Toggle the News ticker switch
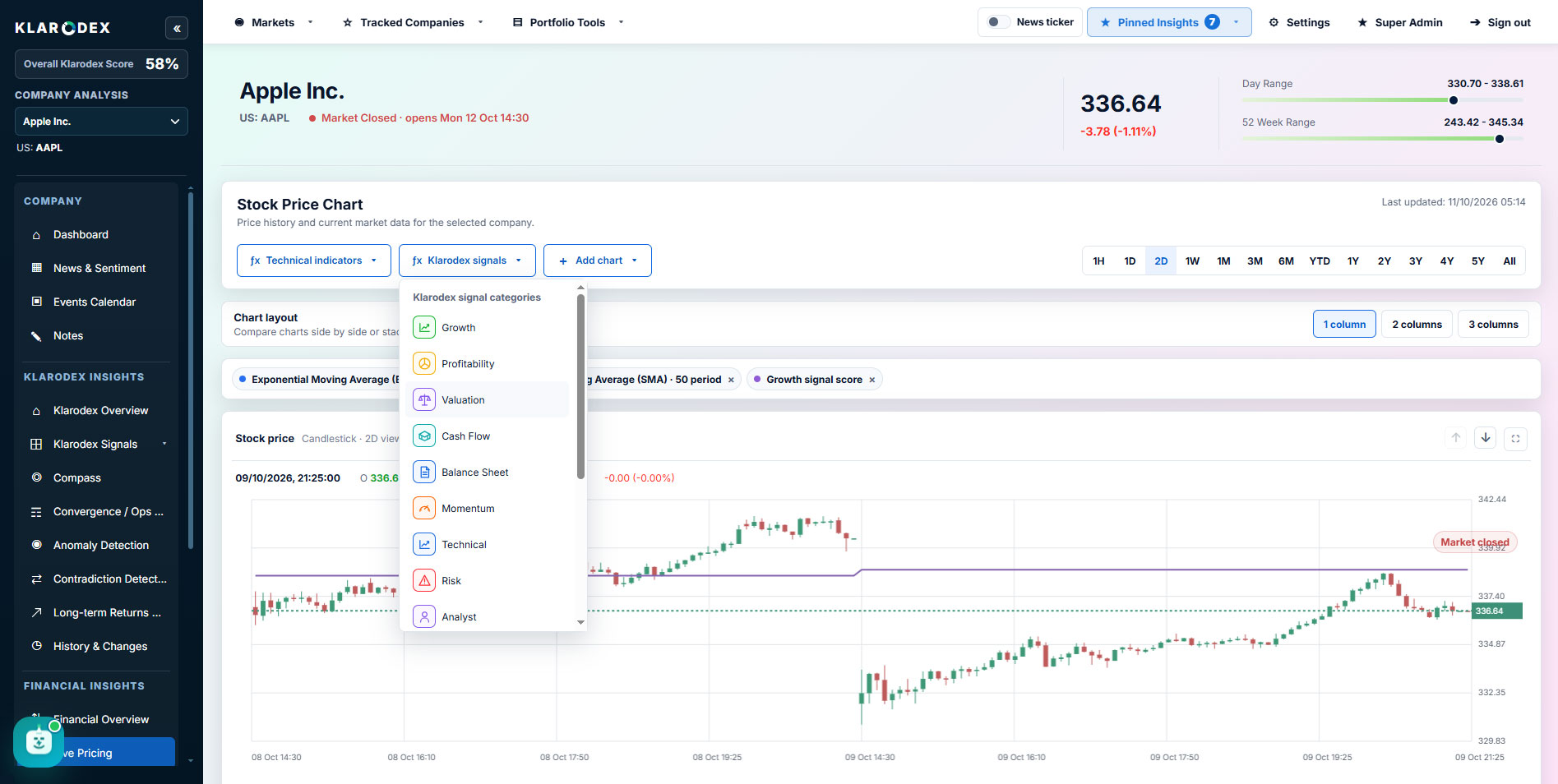This screenshot has width=1558, height=784. point(998,22)
